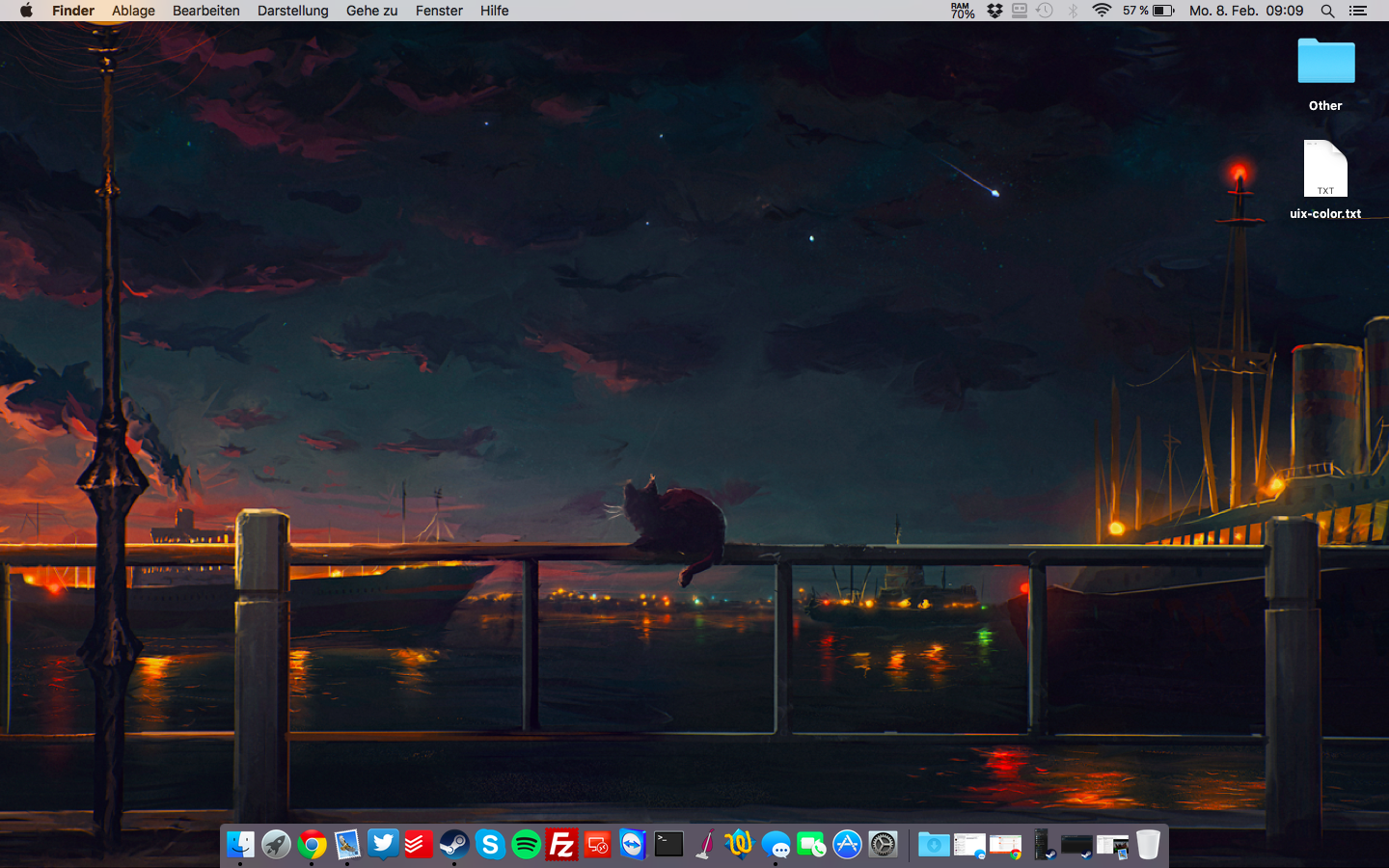Open the Ablage menu
Image resolution: width=1389 pixels, height=868 pixels.
(x=133, y=11)
